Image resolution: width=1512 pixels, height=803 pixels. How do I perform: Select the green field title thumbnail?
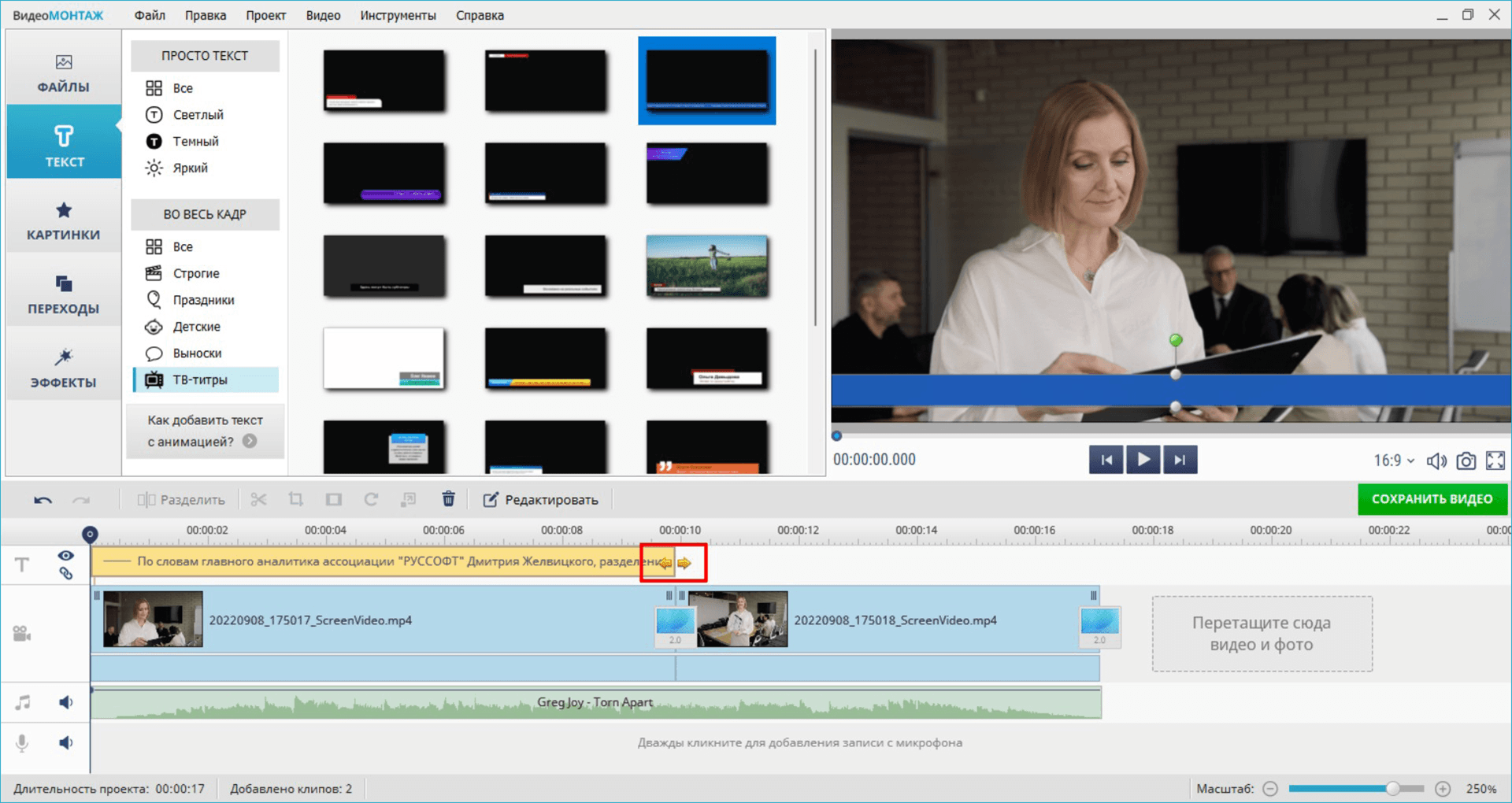point(706,266)
